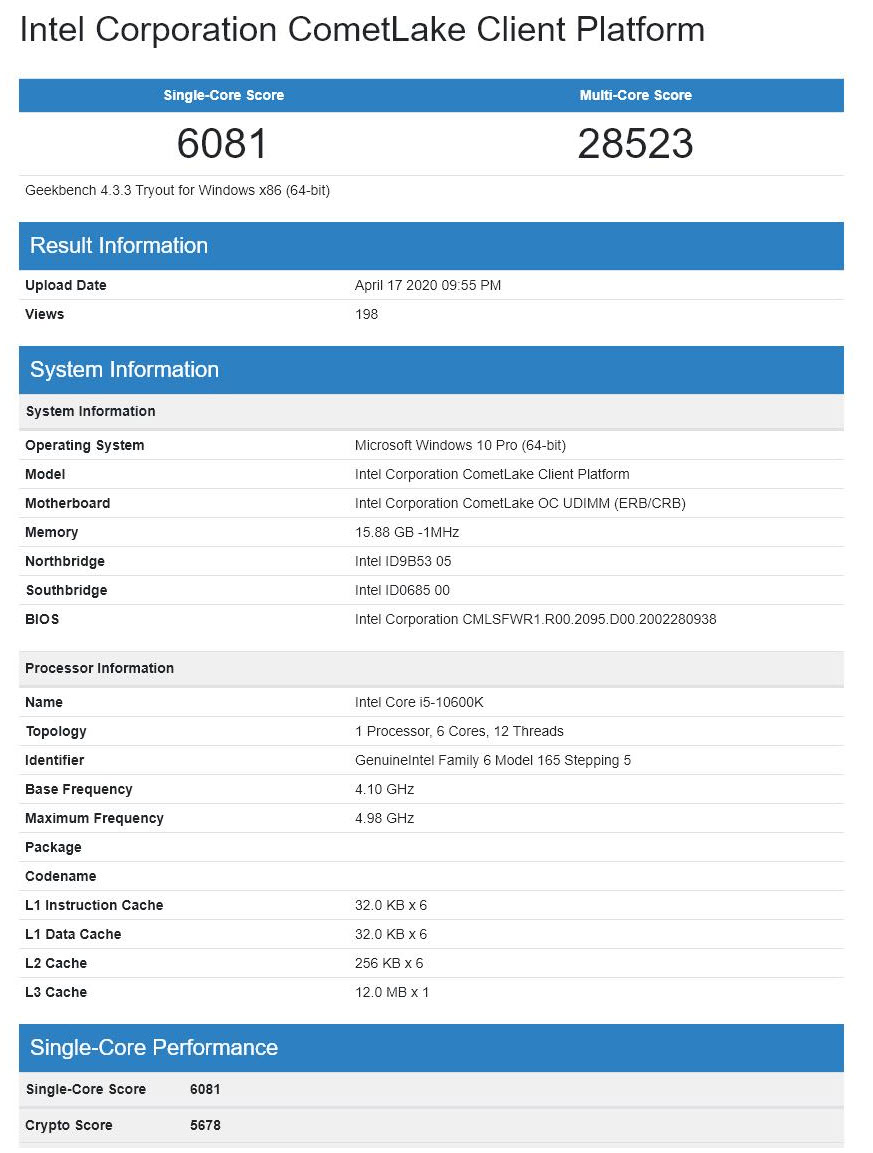The height and width of the screenshot is (1153, 873).
Task: Click the gray 'System Information' subheader row
Action: 431,412
